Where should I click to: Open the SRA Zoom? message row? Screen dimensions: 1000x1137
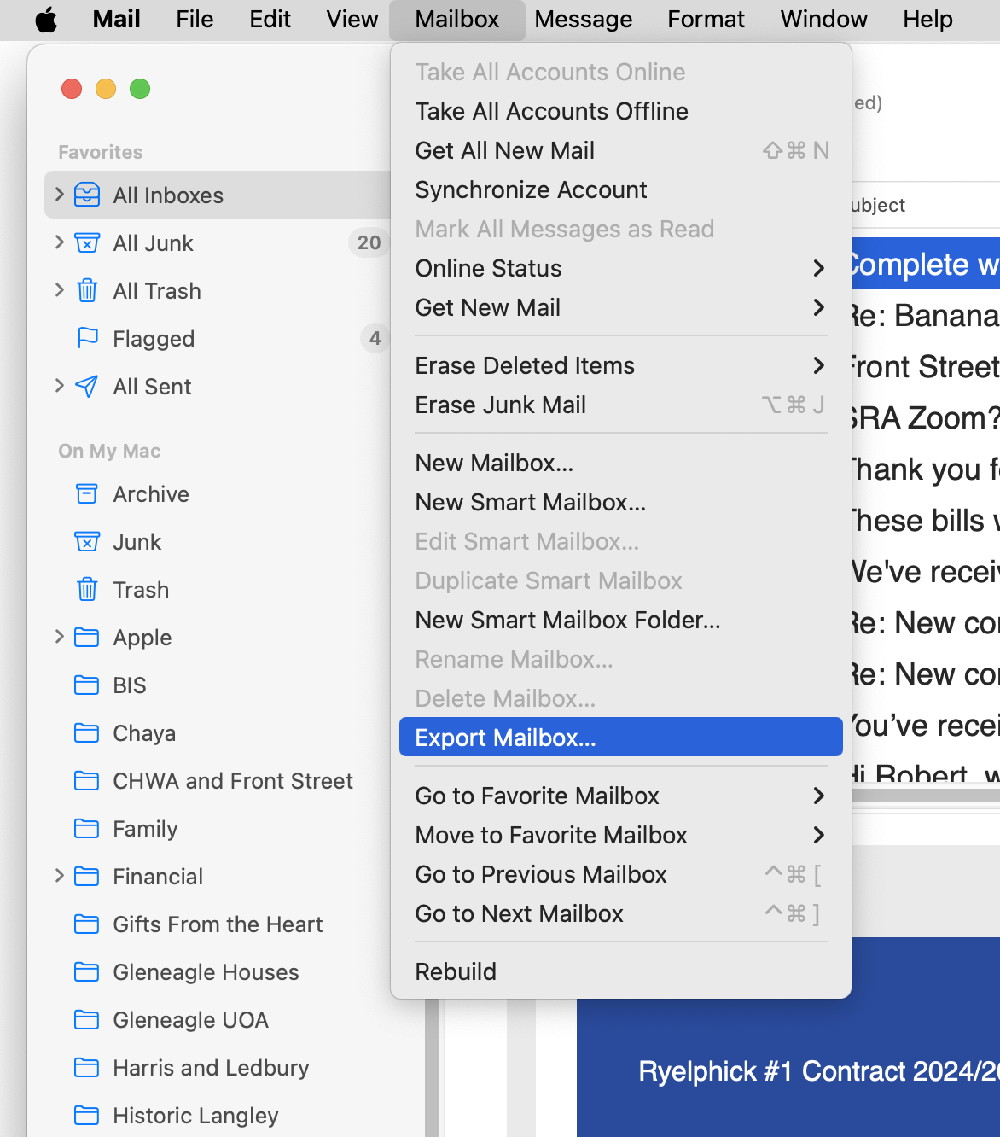(926, 418)
